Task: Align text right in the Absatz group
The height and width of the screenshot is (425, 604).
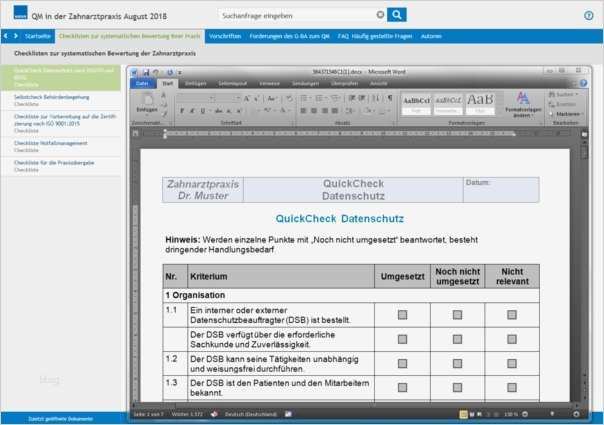Action: coord(325,111)
